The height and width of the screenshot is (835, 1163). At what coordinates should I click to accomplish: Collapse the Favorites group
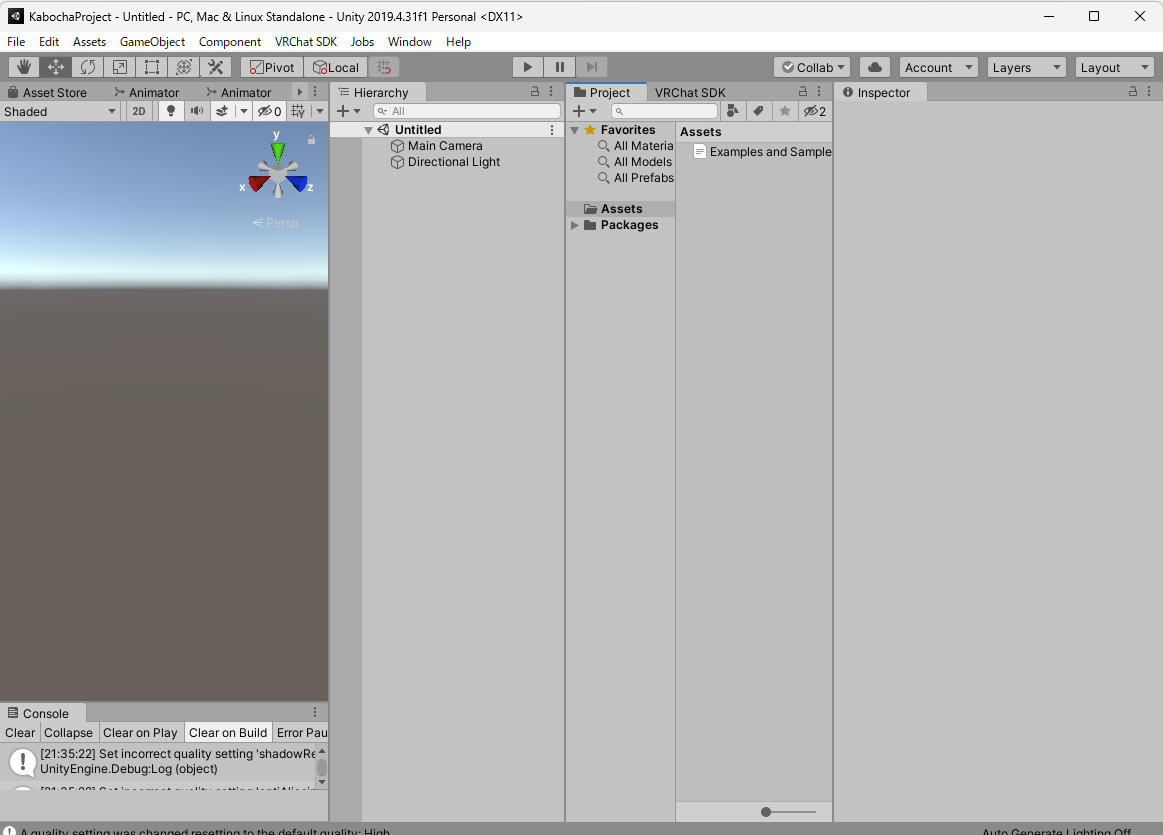pyautogui.click(x=575, y=131)
